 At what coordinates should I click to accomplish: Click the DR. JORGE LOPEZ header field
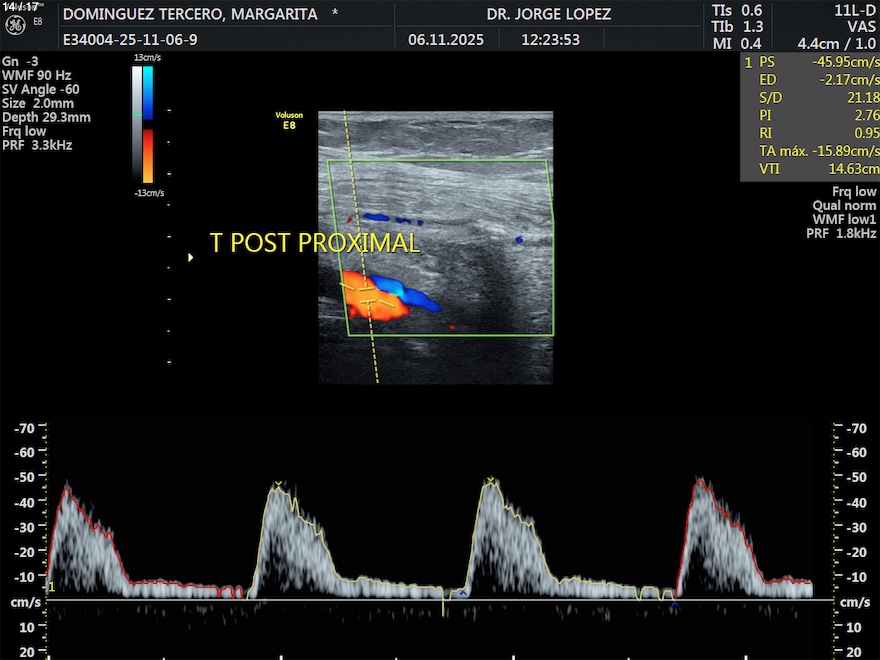tap(548, 14)
